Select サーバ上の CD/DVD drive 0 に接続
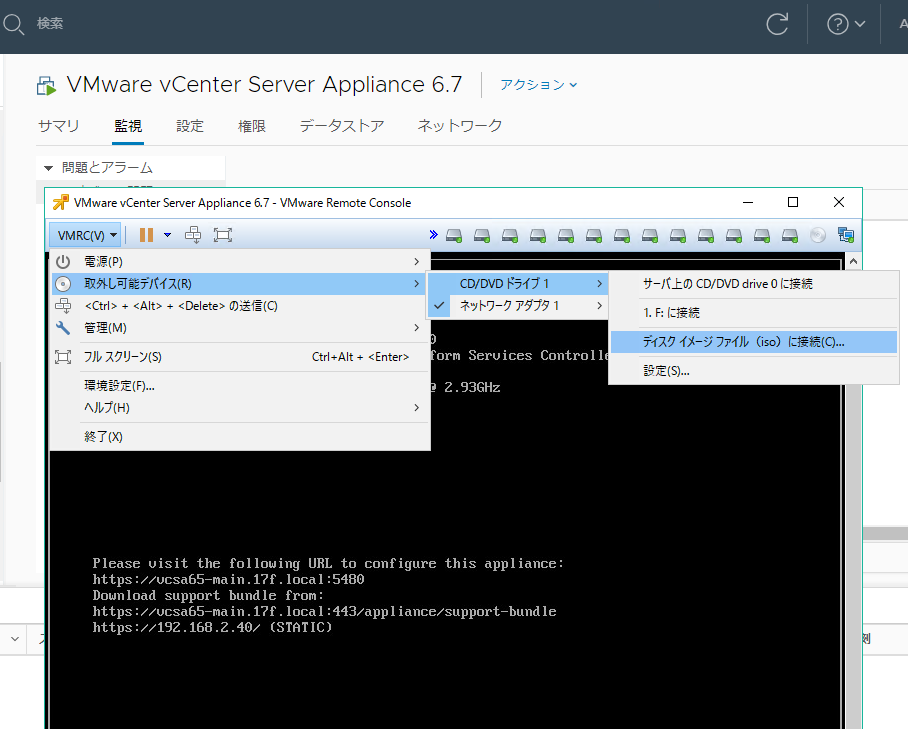 click(754, 284)
